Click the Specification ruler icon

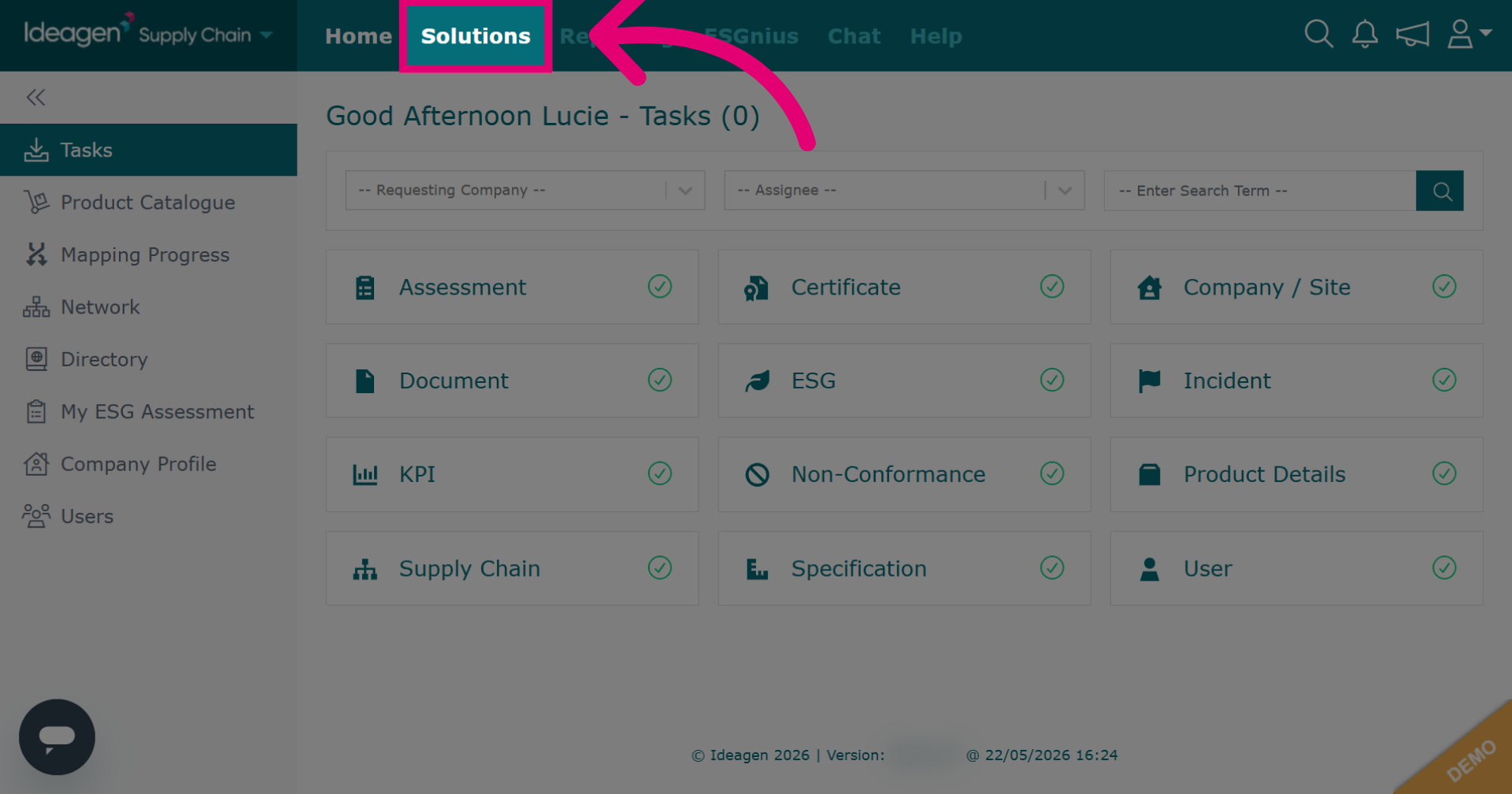click(x=757, y=569)
